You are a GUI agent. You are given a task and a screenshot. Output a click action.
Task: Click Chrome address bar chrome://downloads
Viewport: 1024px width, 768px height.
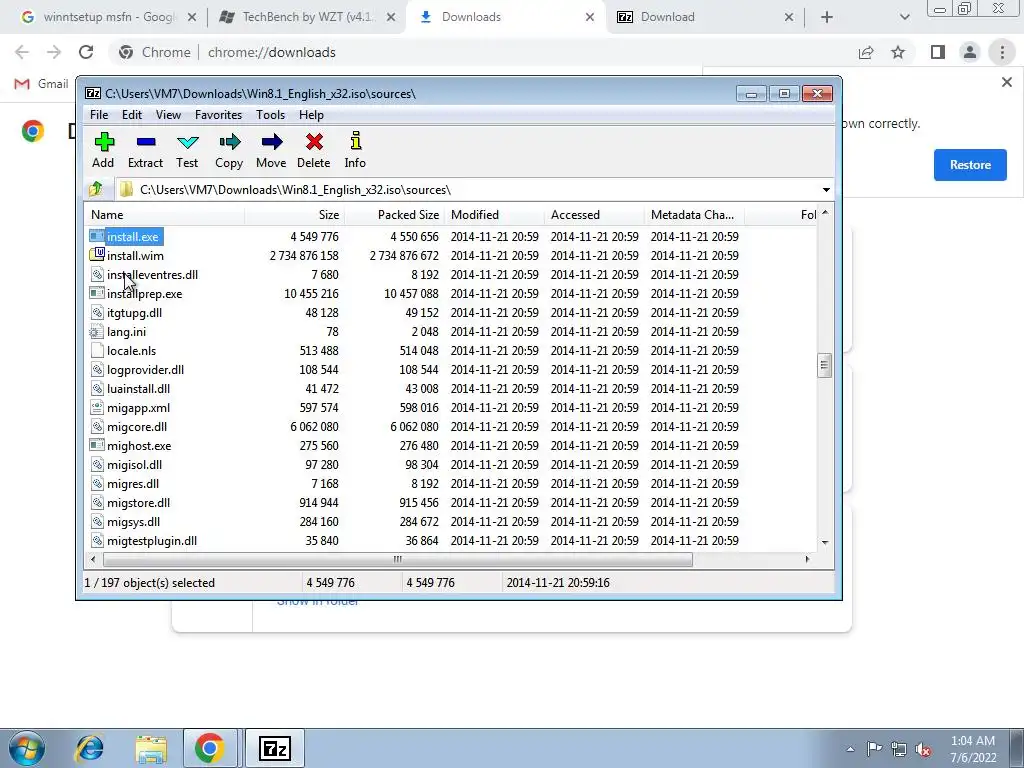(271, 52)
